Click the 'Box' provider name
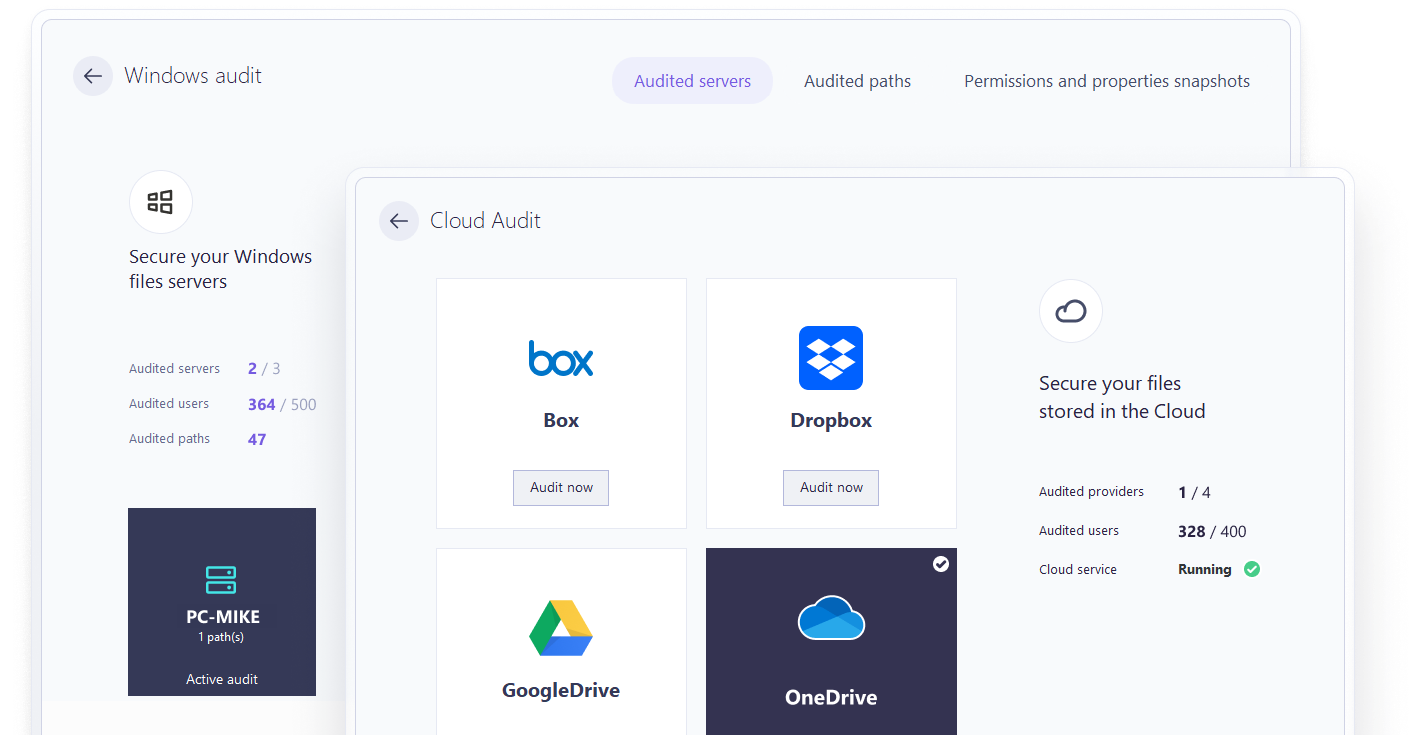 [561, 420]
